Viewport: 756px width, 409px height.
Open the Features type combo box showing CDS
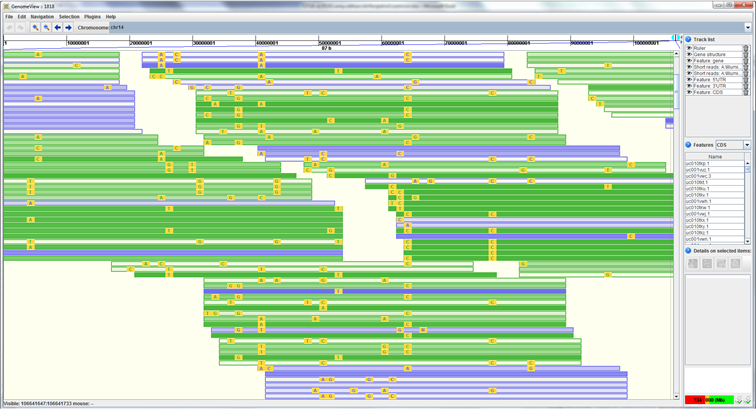point(733,145)
